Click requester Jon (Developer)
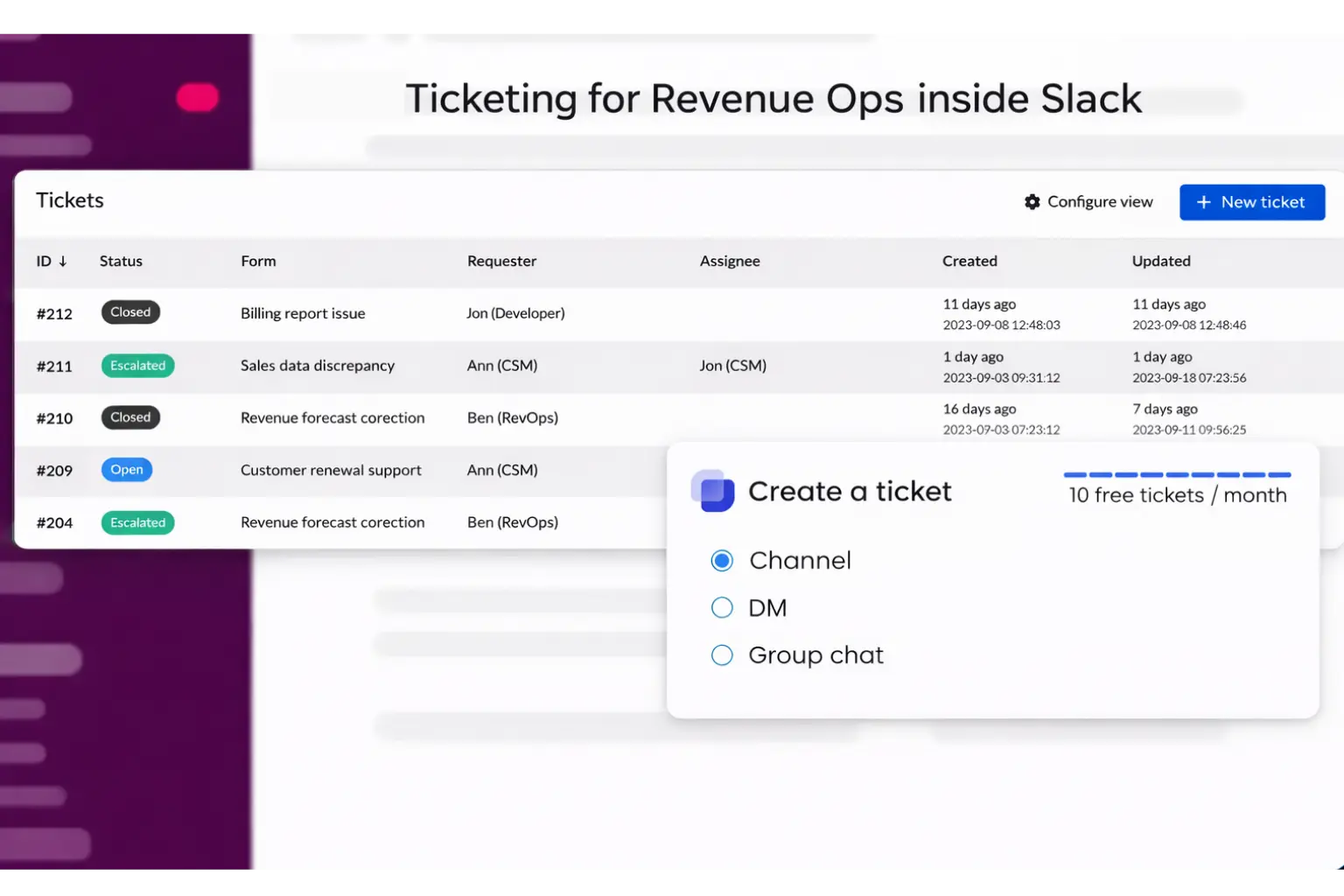The width and height of the screenshot is (1344, 896). pos(515,313)
